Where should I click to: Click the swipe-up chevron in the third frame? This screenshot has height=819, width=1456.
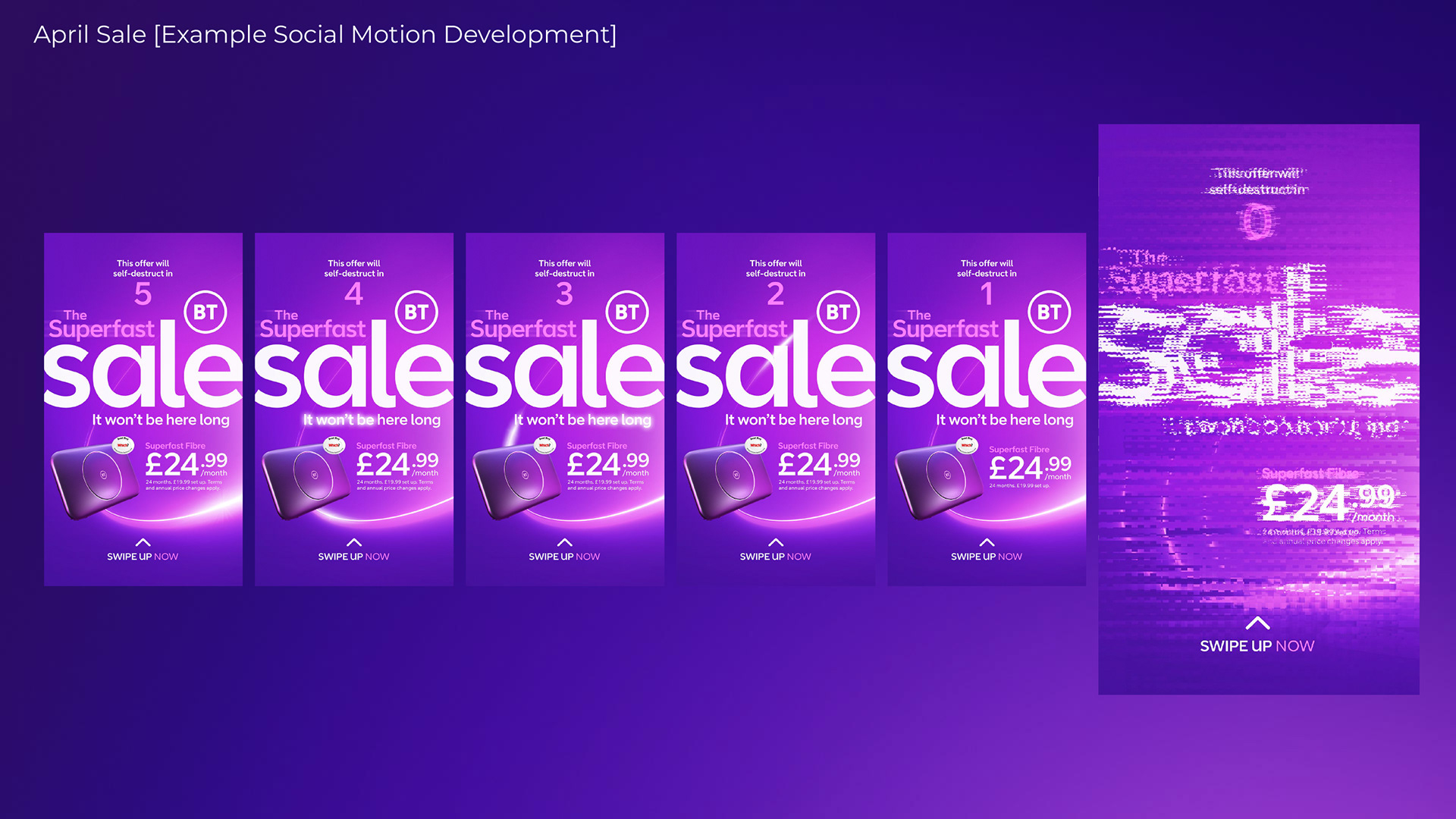click(564, 542)
